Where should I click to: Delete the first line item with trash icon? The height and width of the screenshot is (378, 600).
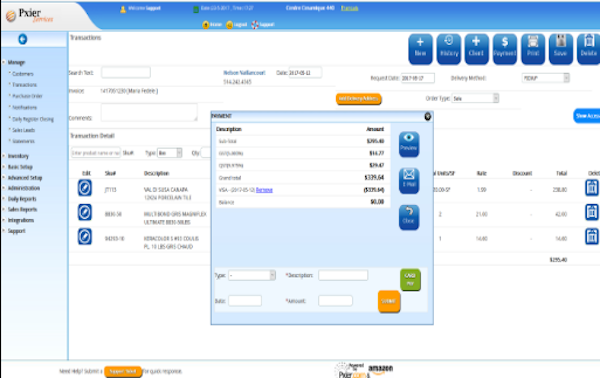click(592, 188)
